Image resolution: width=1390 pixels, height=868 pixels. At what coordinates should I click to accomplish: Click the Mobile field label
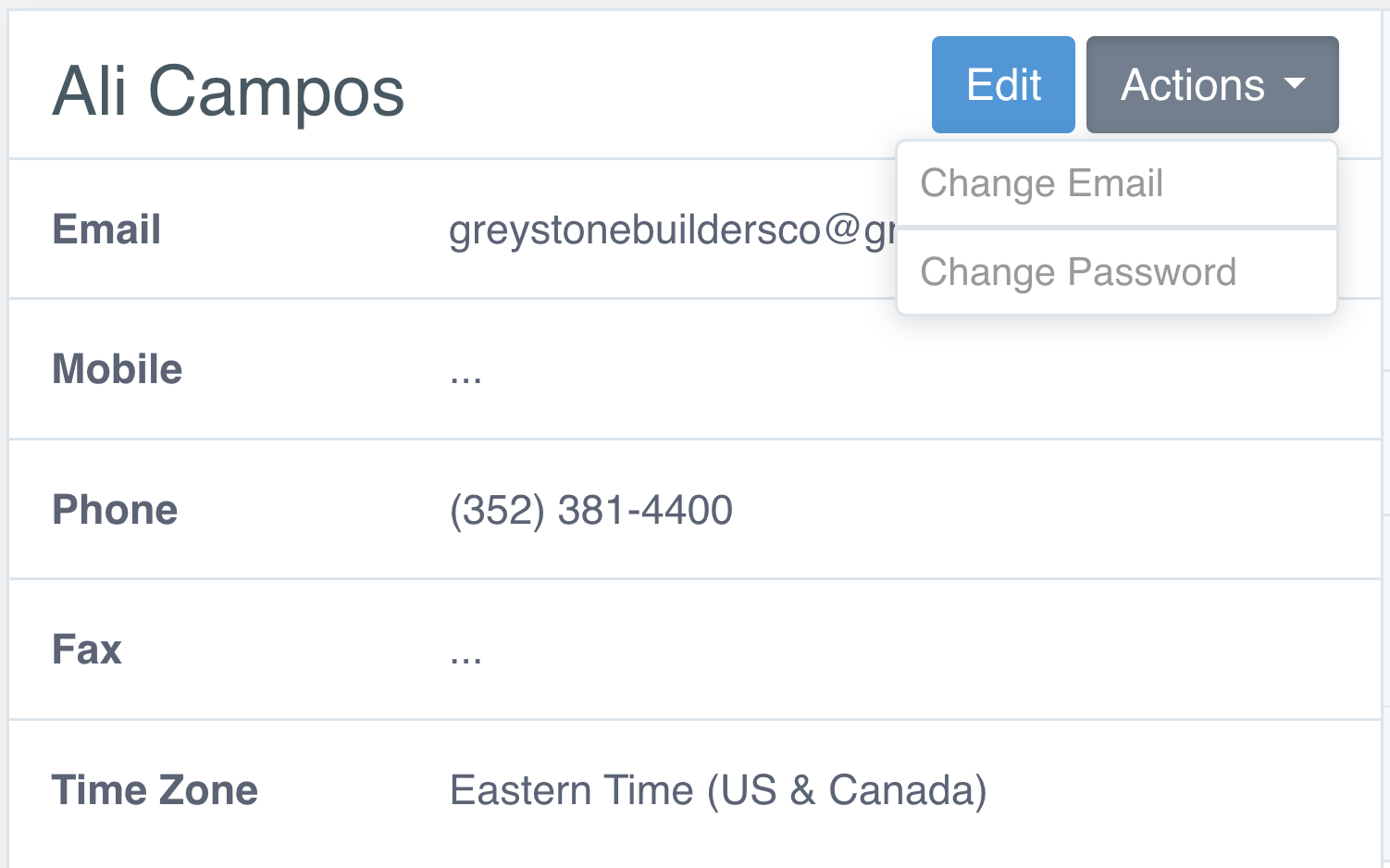click(x=117, y=369)
